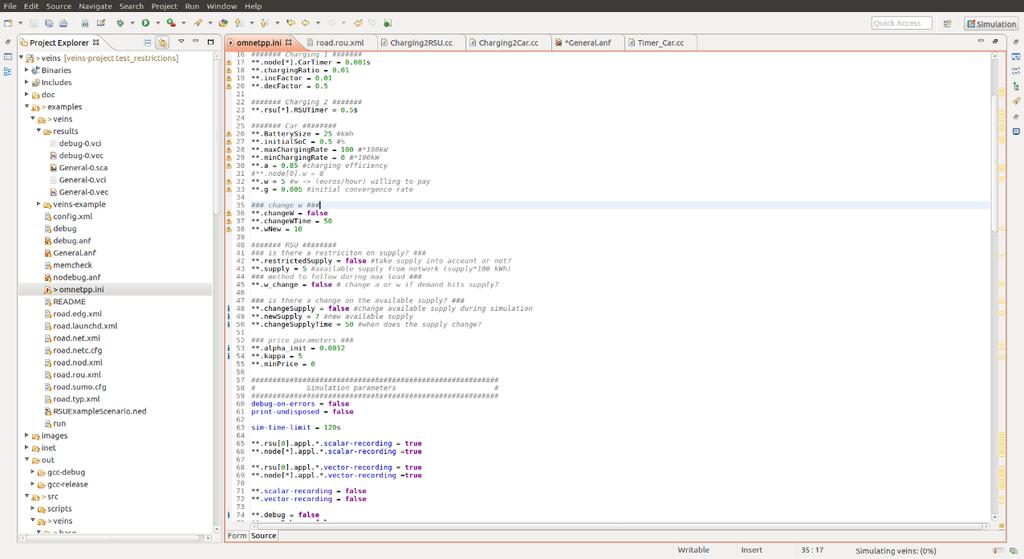This screenshot has width=1024, height=559.
Task: Select config.xml file
Action: click(72, 216)
